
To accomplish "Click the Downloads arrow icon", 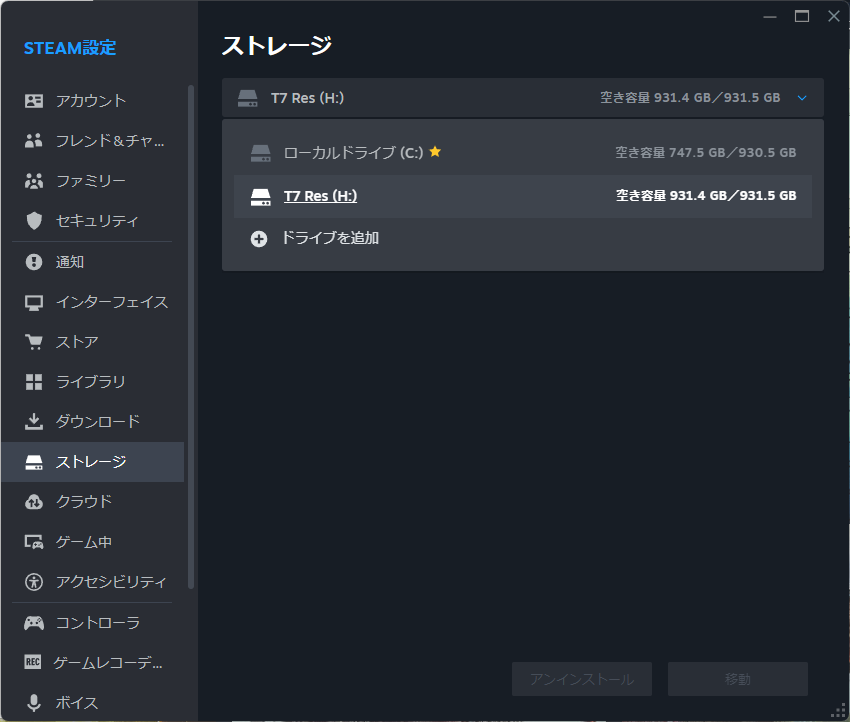I will pos(34,421).
